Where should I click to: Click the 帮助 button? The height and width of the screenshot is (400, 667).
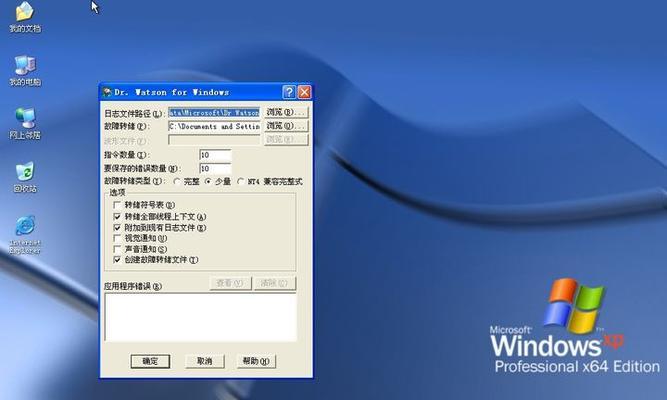point(256,361)
